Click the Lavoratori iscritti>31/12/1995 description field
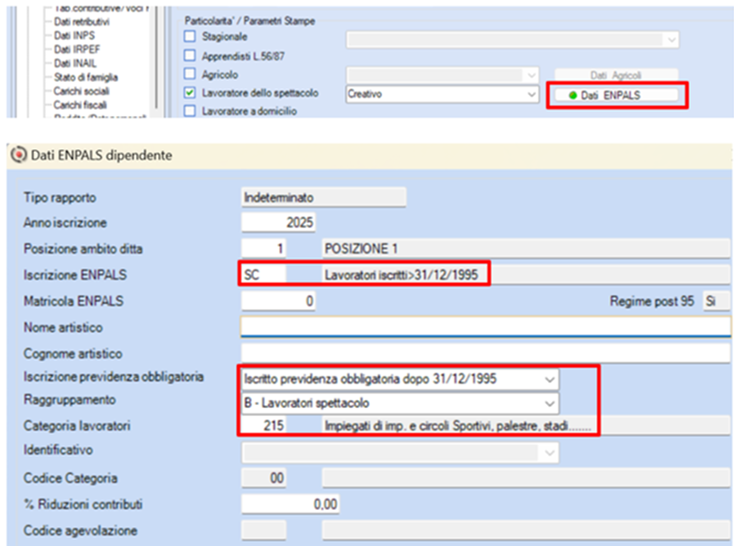This screenshot has height=546, width=734. pos(526,274)
